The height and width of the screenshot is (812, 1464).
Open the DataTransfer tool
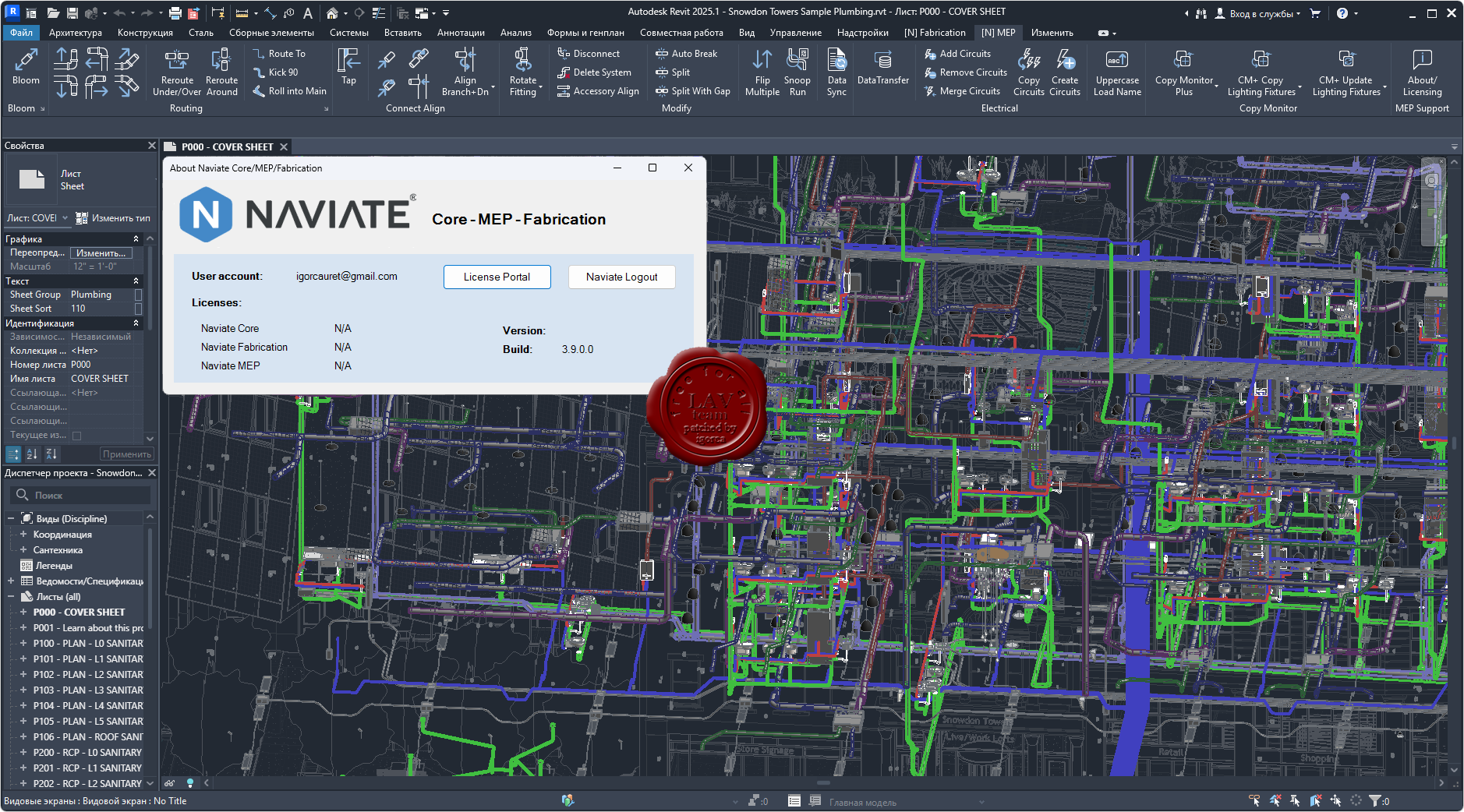[883, 66]
